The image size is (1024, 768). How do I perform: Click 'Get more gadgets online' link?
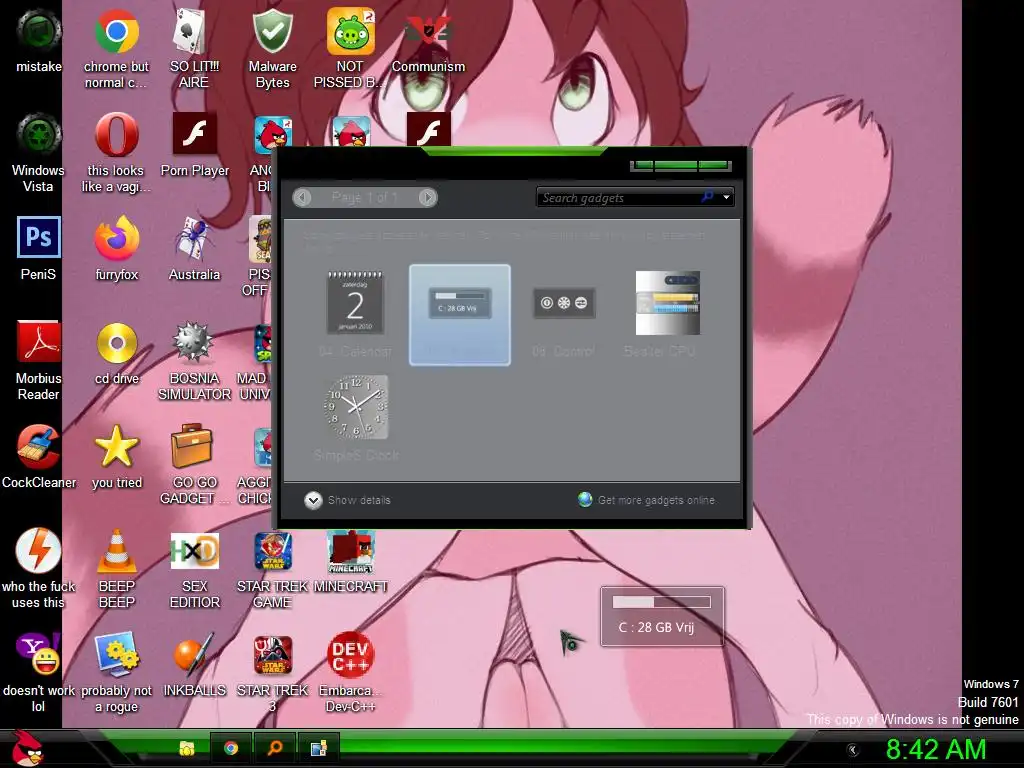[647, 500]
